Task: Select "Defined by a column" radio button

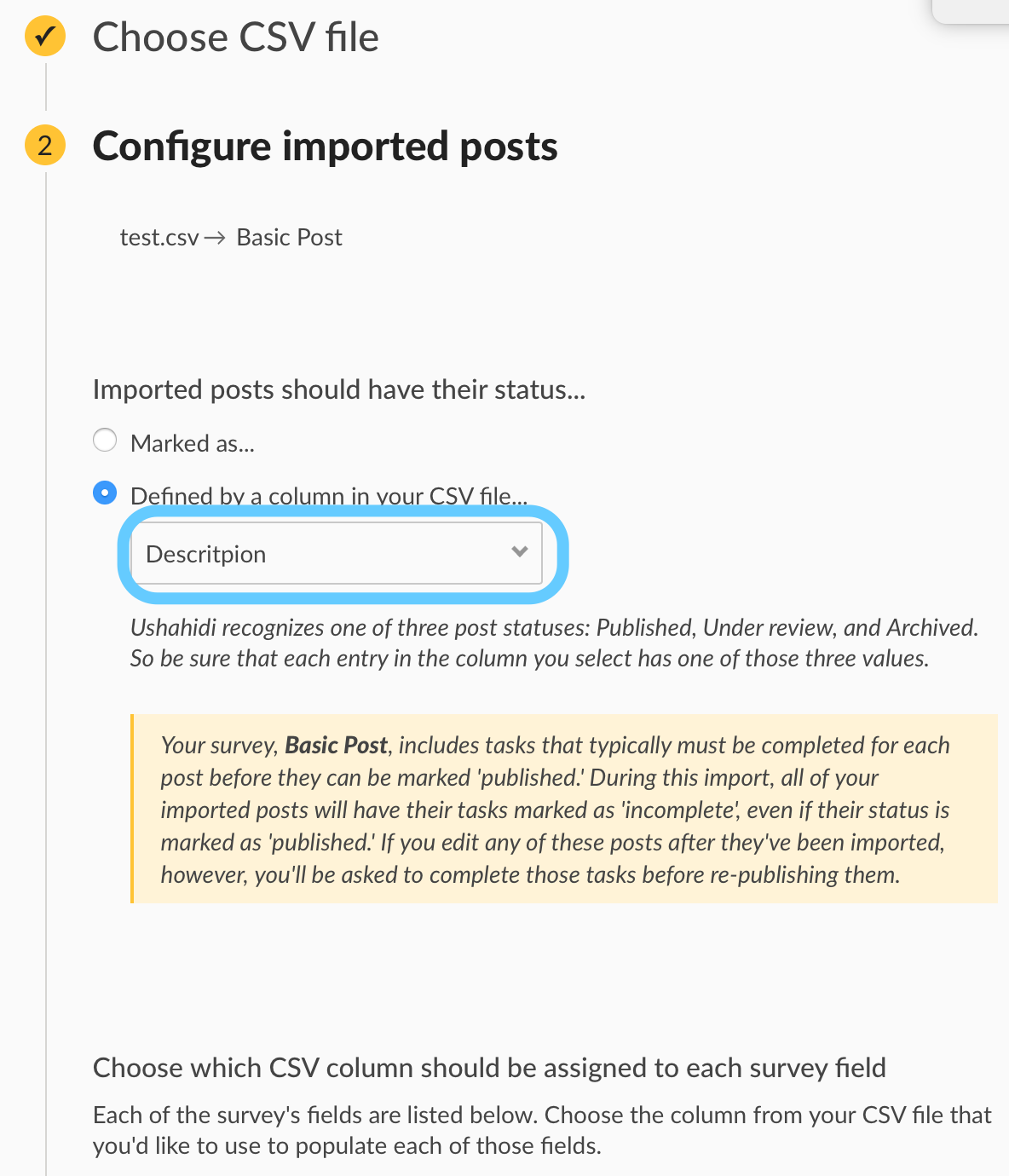Action: click(105, 493)
